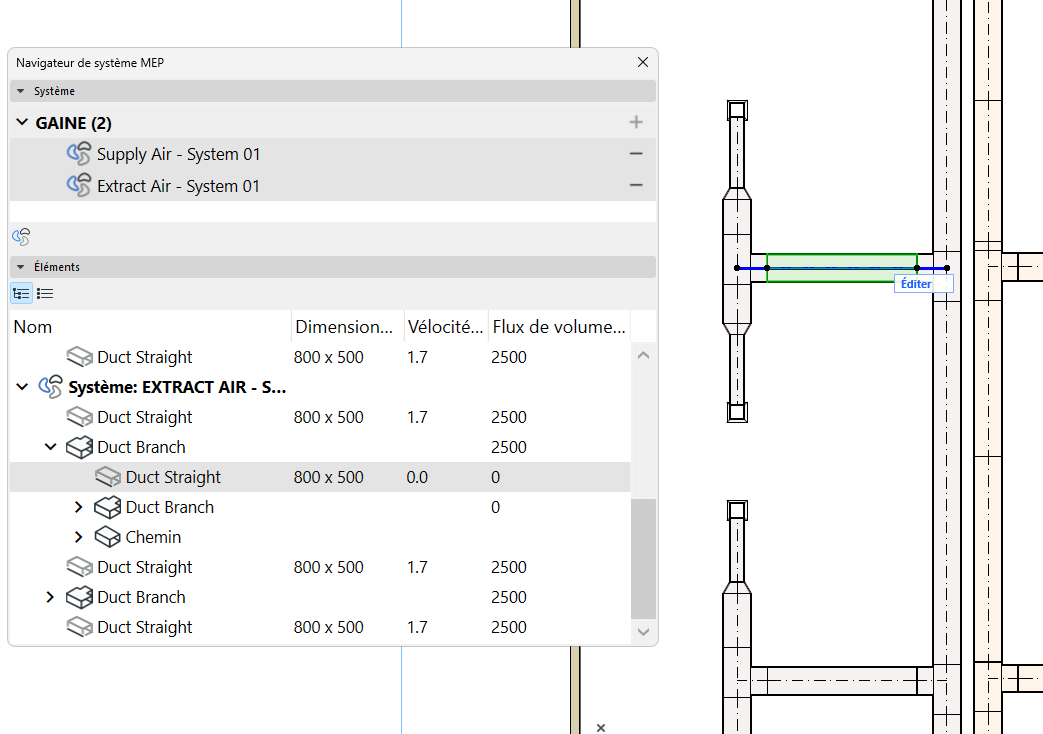Select the Système: EXTRACT AIR row
The height and width of the screenshot is (734, 1043).
point(320,387)
